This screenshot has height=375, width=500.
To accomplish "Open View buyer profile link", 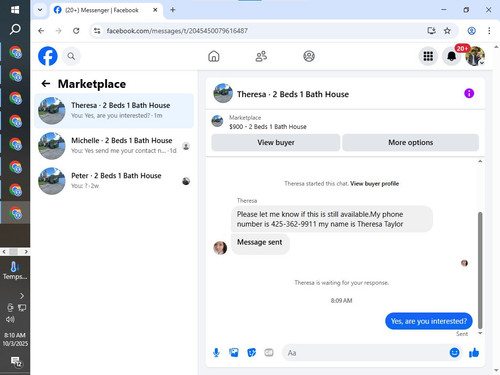I will 374,184.
